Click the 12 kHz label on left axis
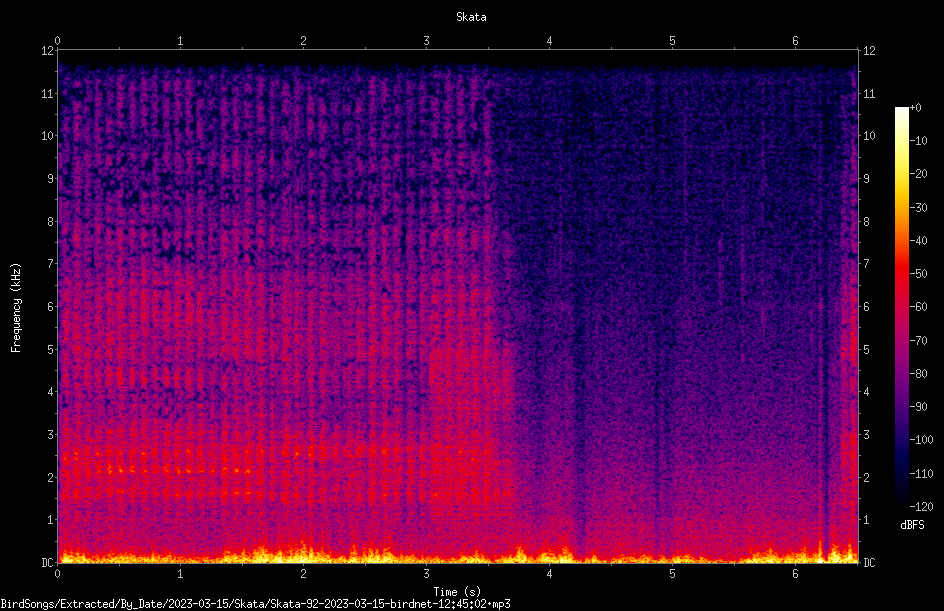The image size is (944, 611). (x=48, y=51)
